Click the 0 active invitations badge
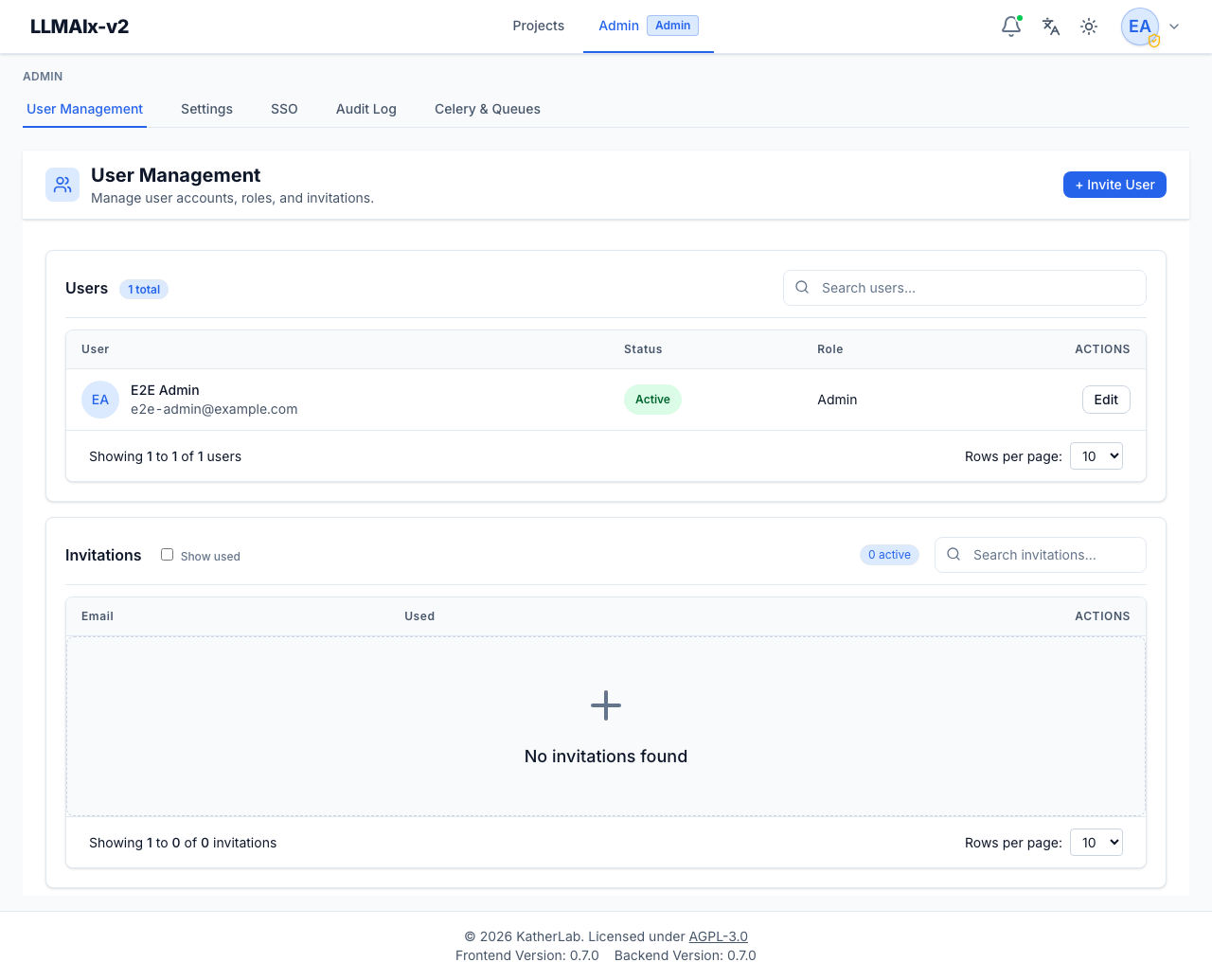The image size is (1212, 980). coord(889,555)
